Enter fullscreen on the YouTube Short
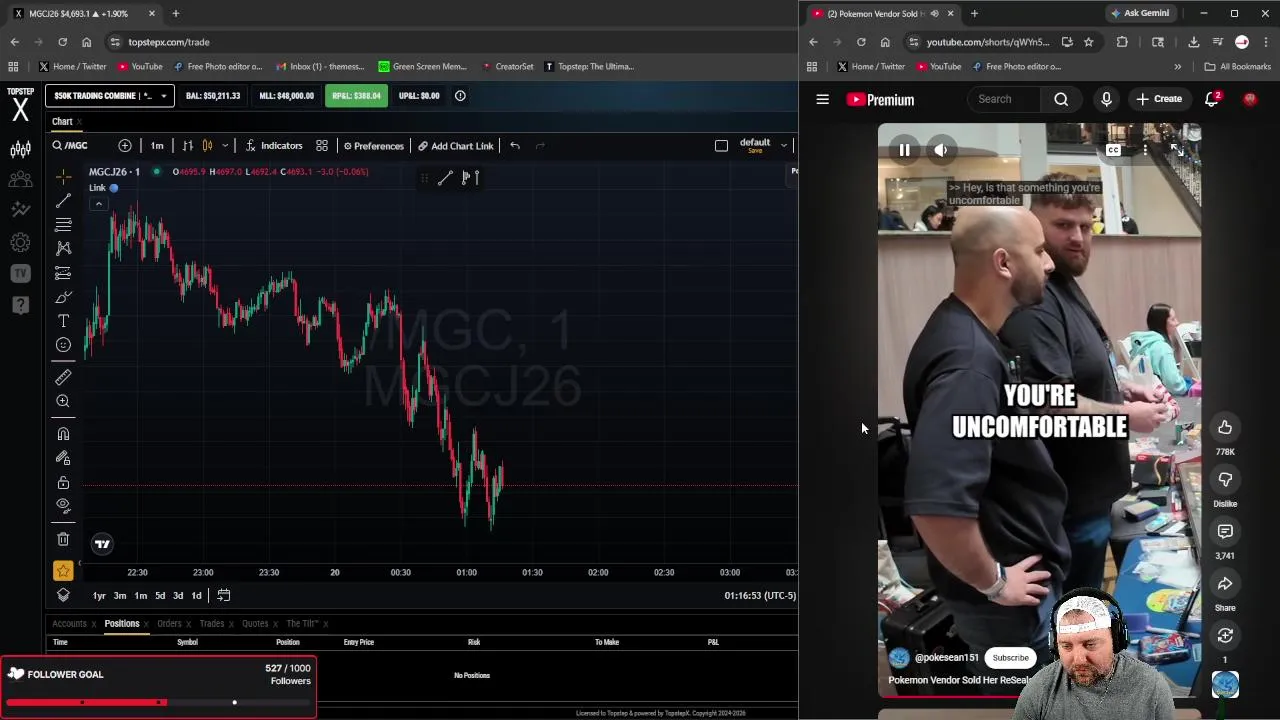This screenshot has height=720, width=1280. tap(1177, 150)
